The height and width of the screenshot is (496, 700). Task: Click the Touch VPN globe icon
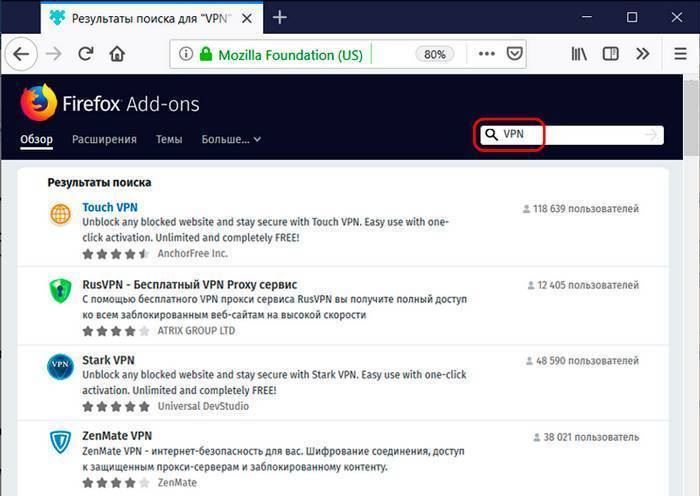tap(60, 214)
